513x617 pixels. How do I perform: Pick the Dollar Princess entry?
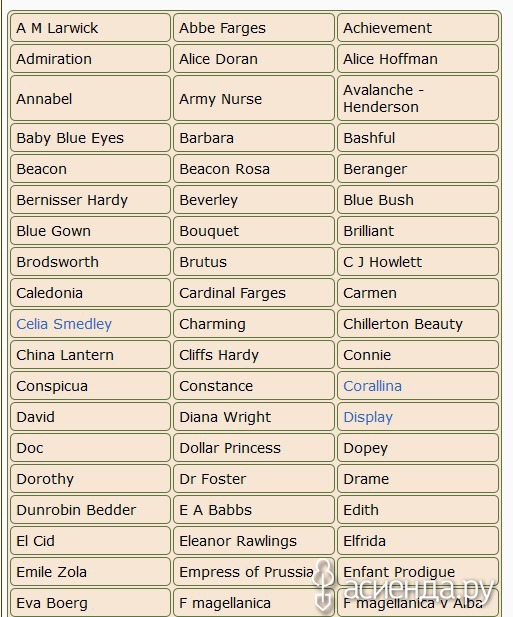254,448
